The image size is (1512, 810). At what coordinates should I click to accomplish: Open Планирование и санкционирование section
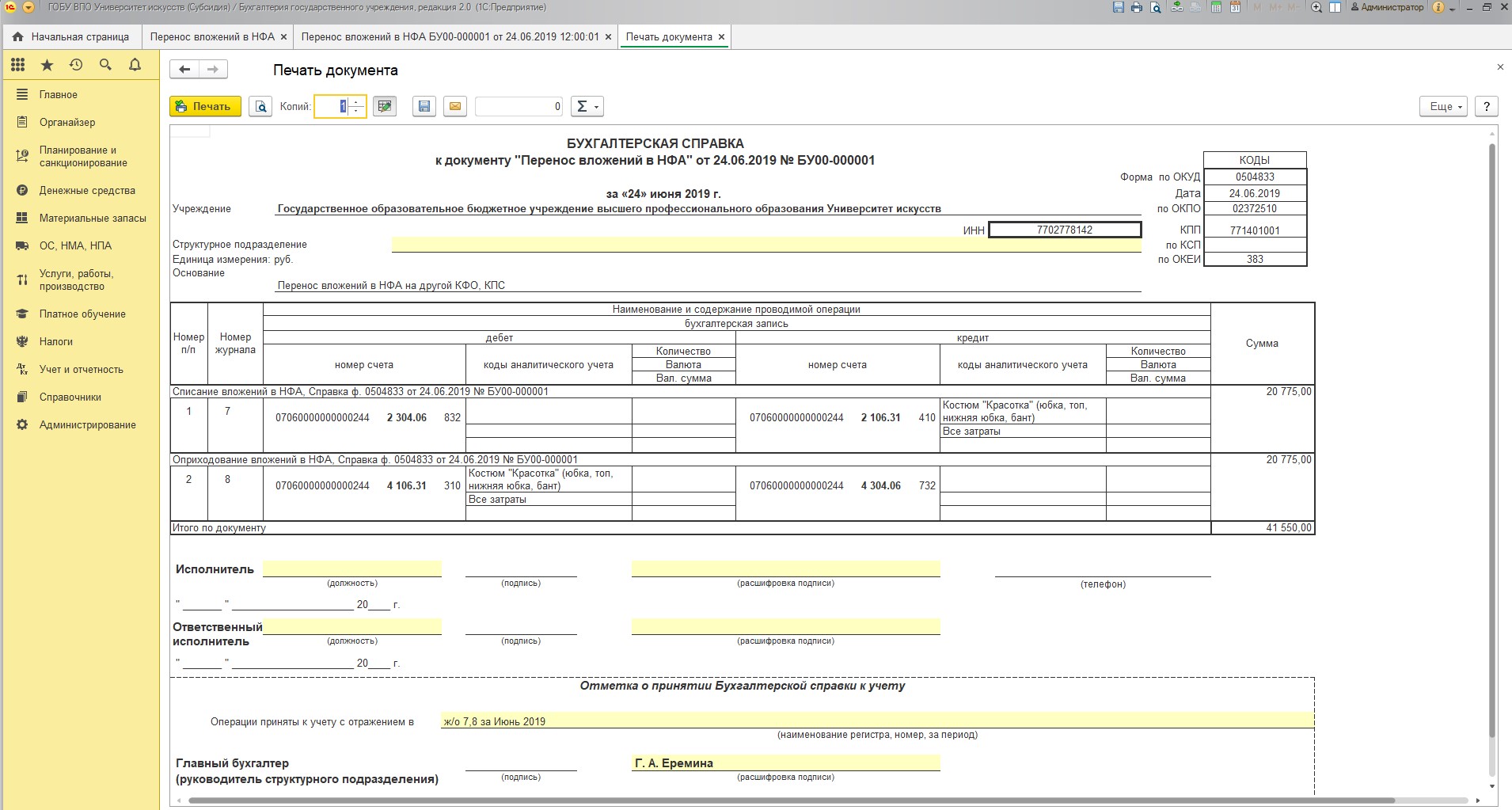click(x=79, y=156)
